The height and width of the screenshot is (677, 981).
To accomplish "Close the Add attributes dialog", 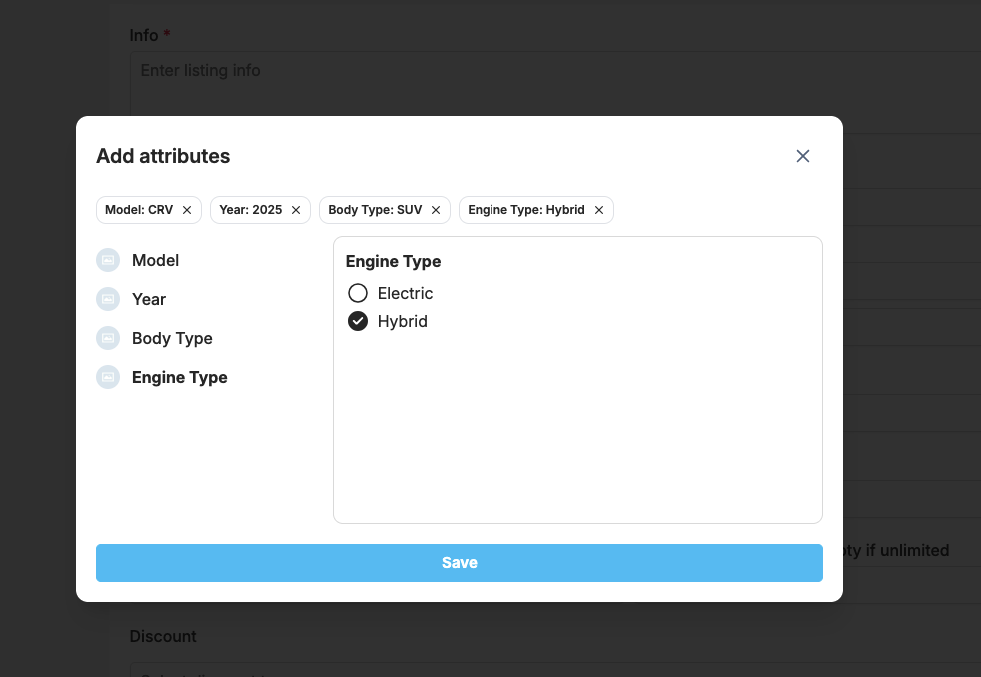I will [802, 156].
